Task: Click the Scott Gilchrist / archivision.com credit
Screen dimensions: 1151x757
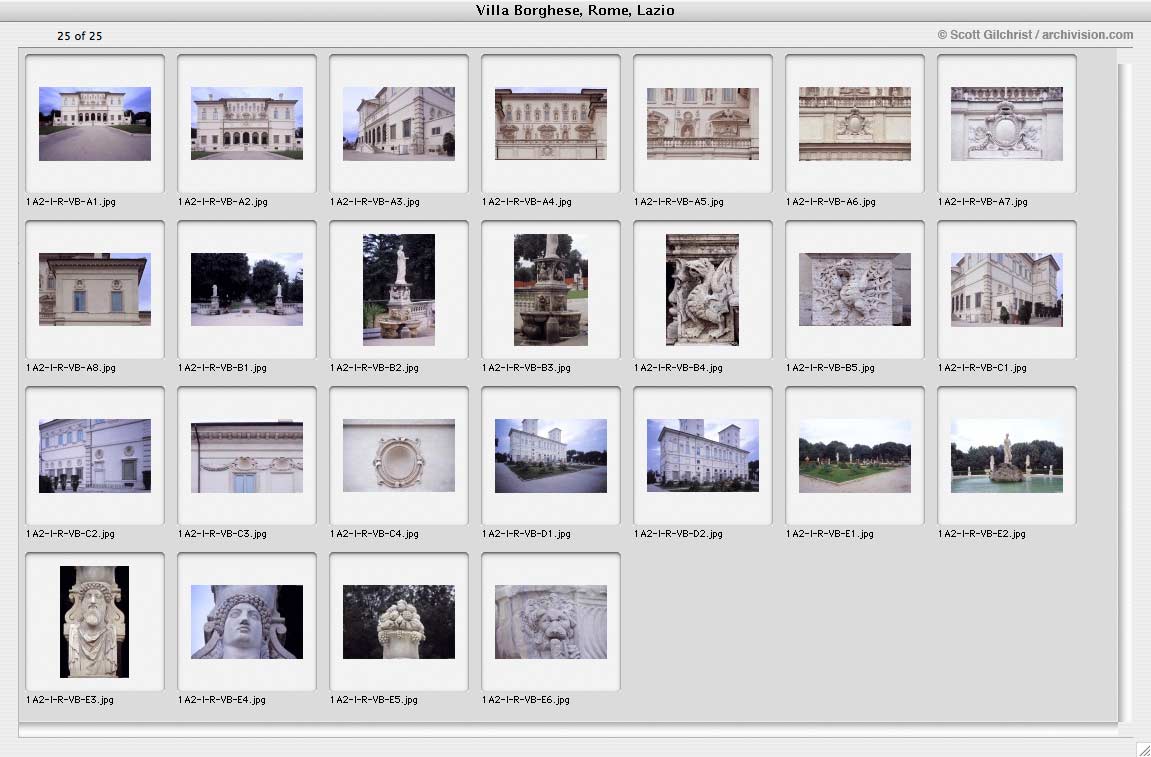Action: pyautogui.click(x=1035, y=35)
